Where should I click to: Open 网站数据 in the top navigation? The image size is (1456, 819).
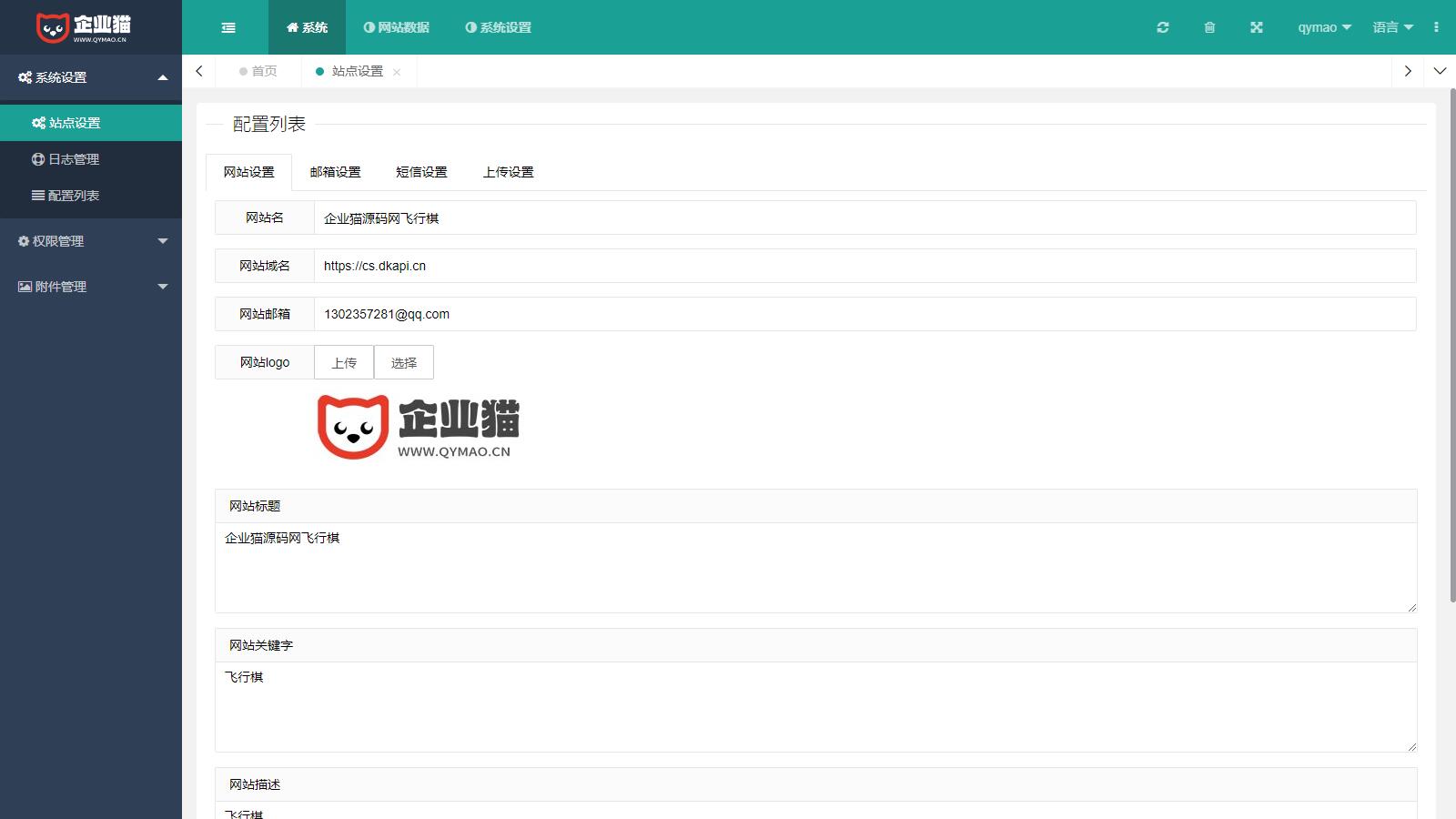tap(397, 27)
